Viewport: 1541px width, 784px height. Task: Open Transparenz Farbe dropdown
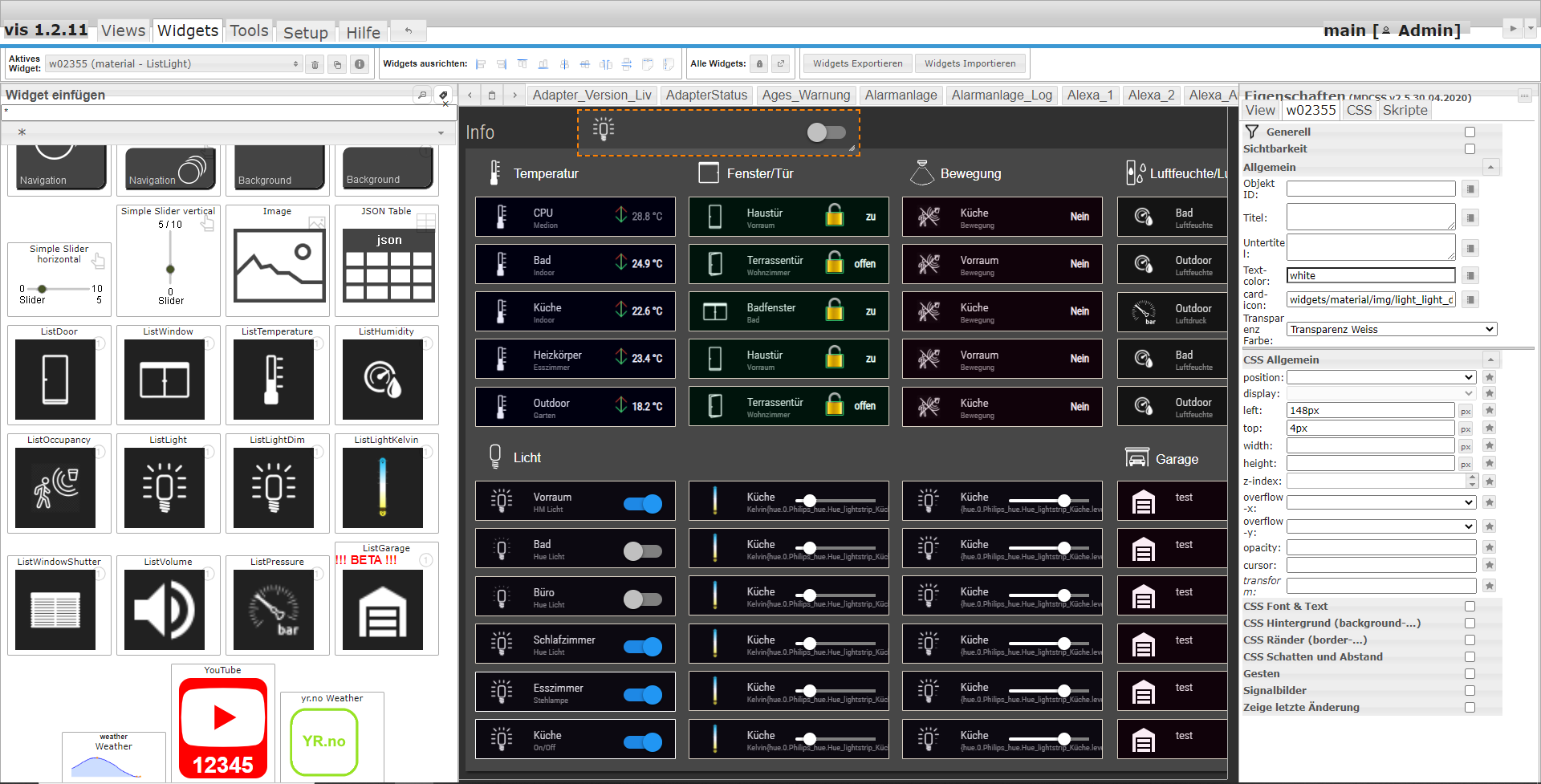(x=1391, y=330)
